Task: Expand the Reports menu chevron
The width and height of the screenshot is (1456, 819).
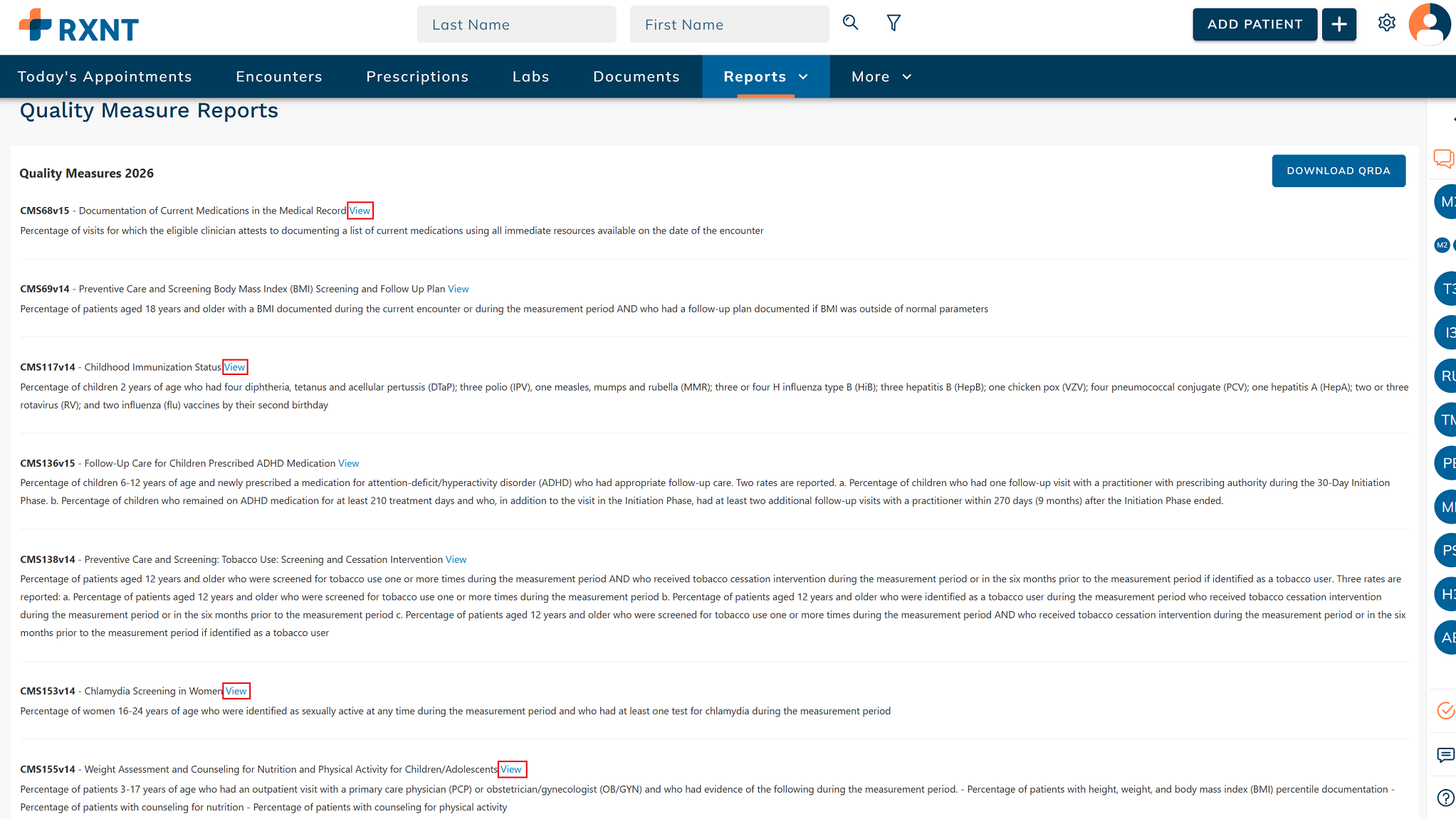Action: tap(803, 77)
